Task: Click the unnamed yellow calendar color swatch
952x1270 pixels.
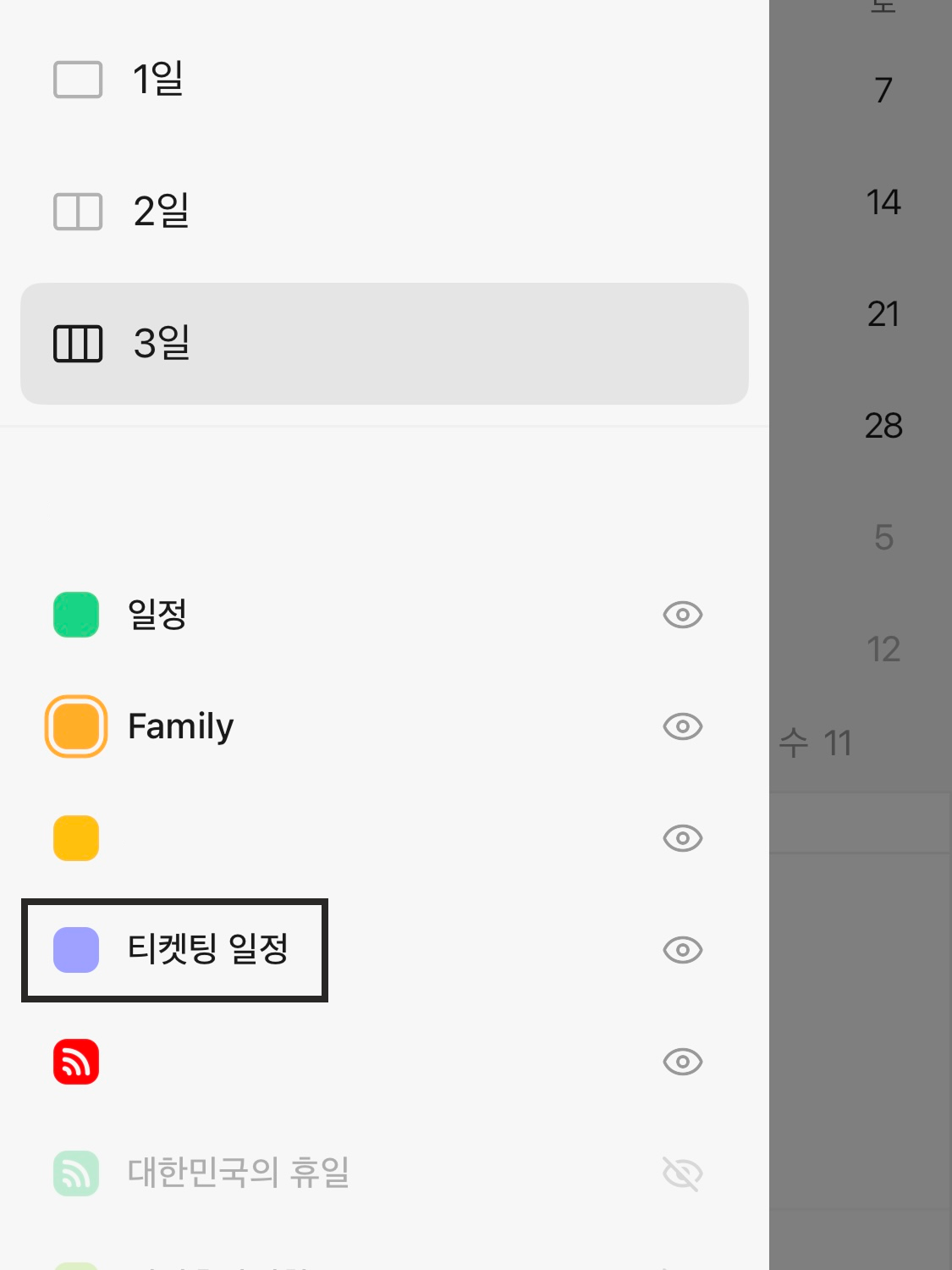Action: pos(76,838)
